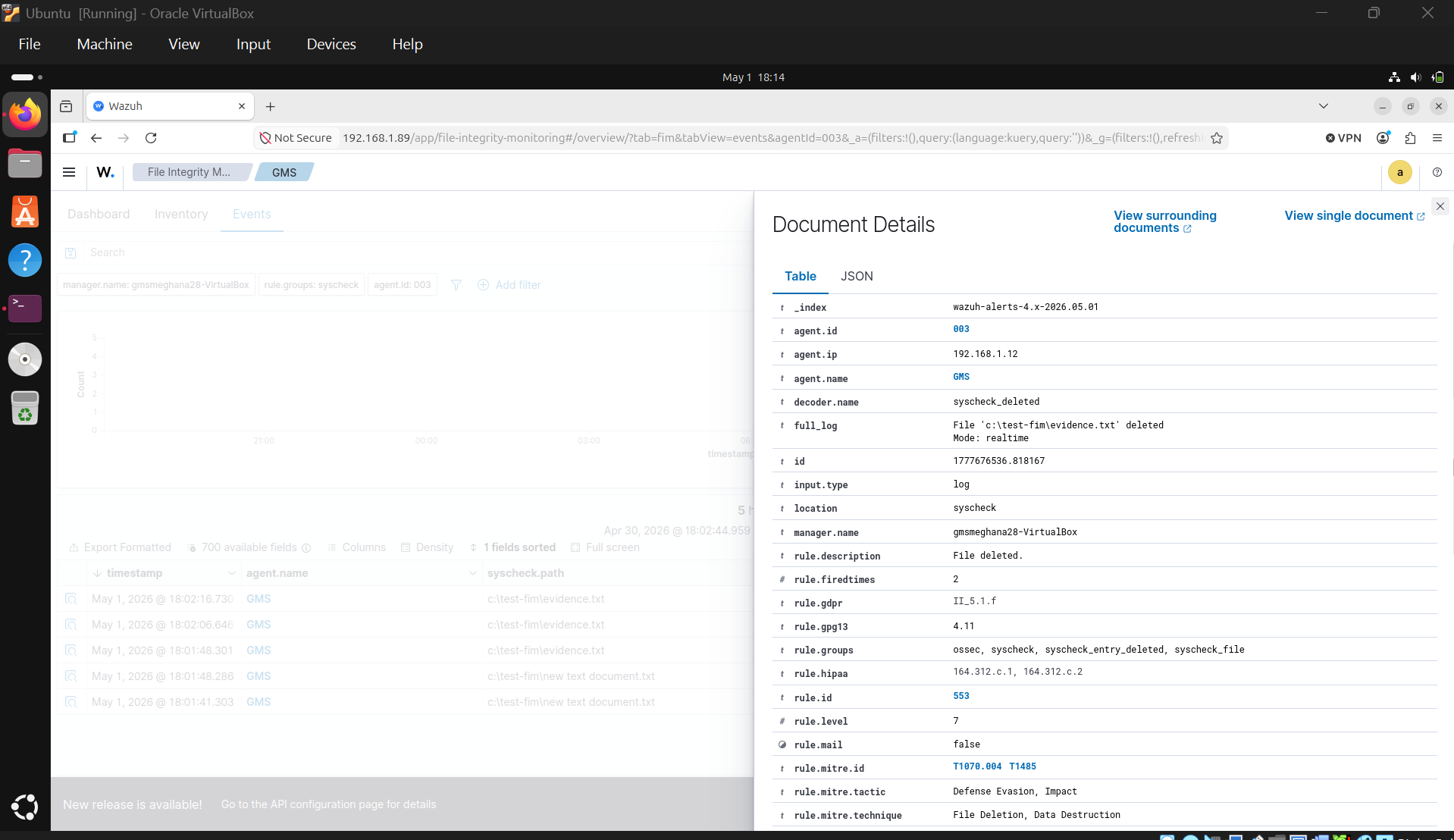
Task: Click View surrounding documents link
Action: tap(1164, 221)
